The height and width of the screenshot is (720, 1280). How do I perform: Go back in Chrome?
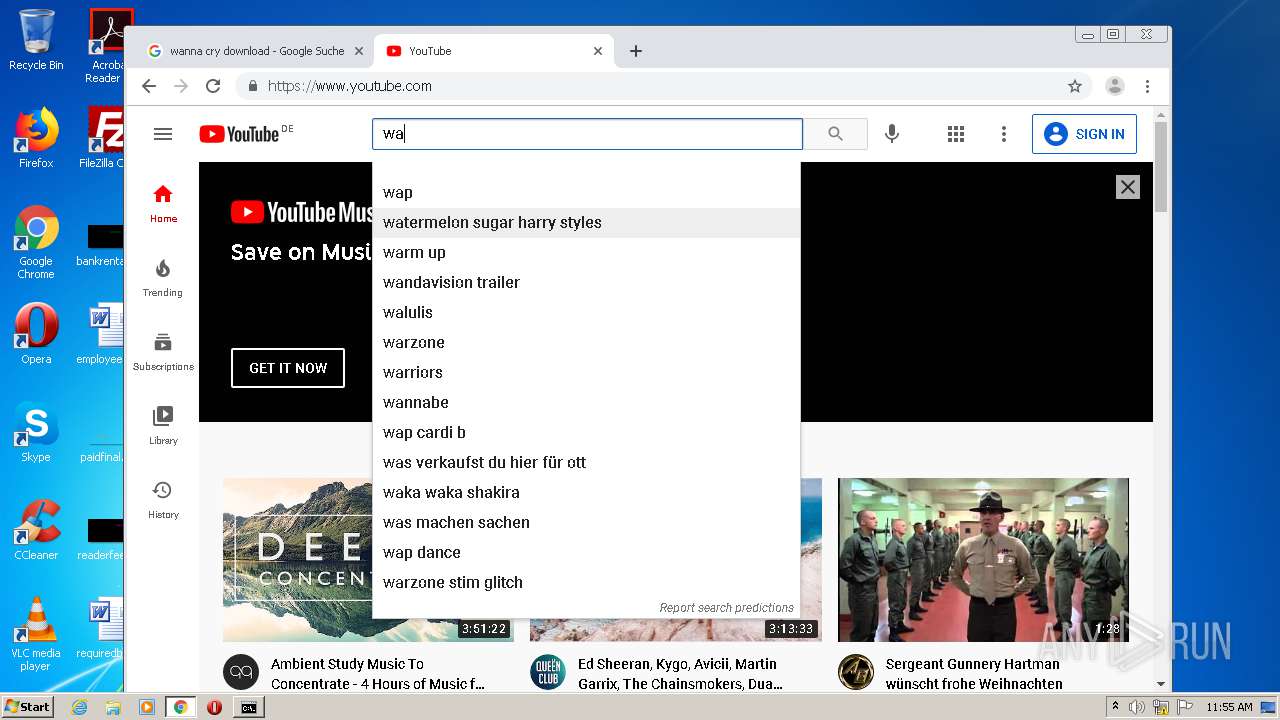(149, 86)
